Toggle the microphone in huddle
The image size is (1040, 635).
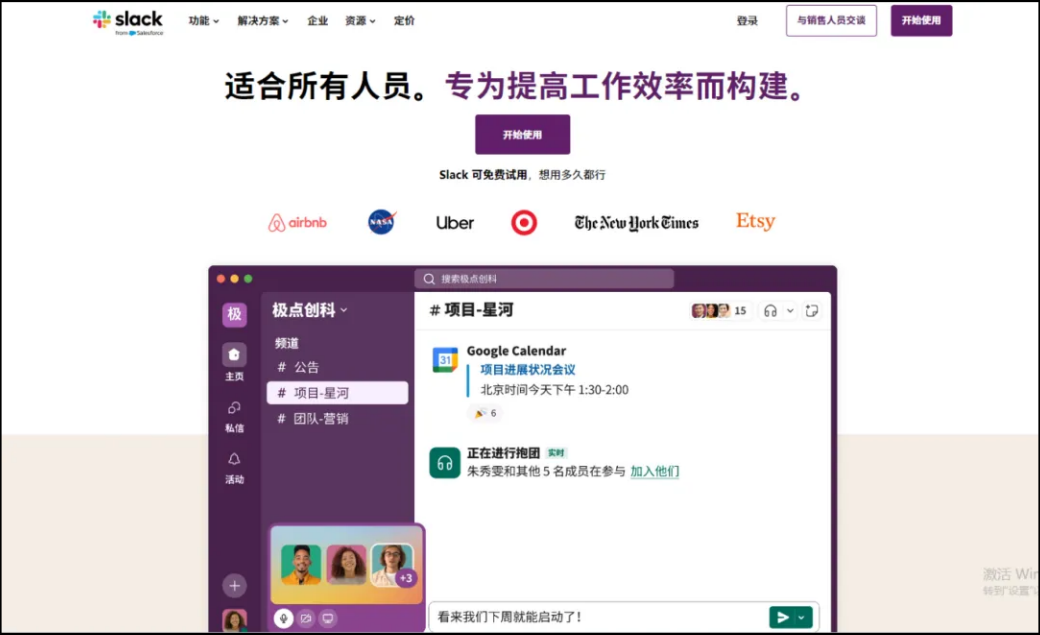coord(283,618)
